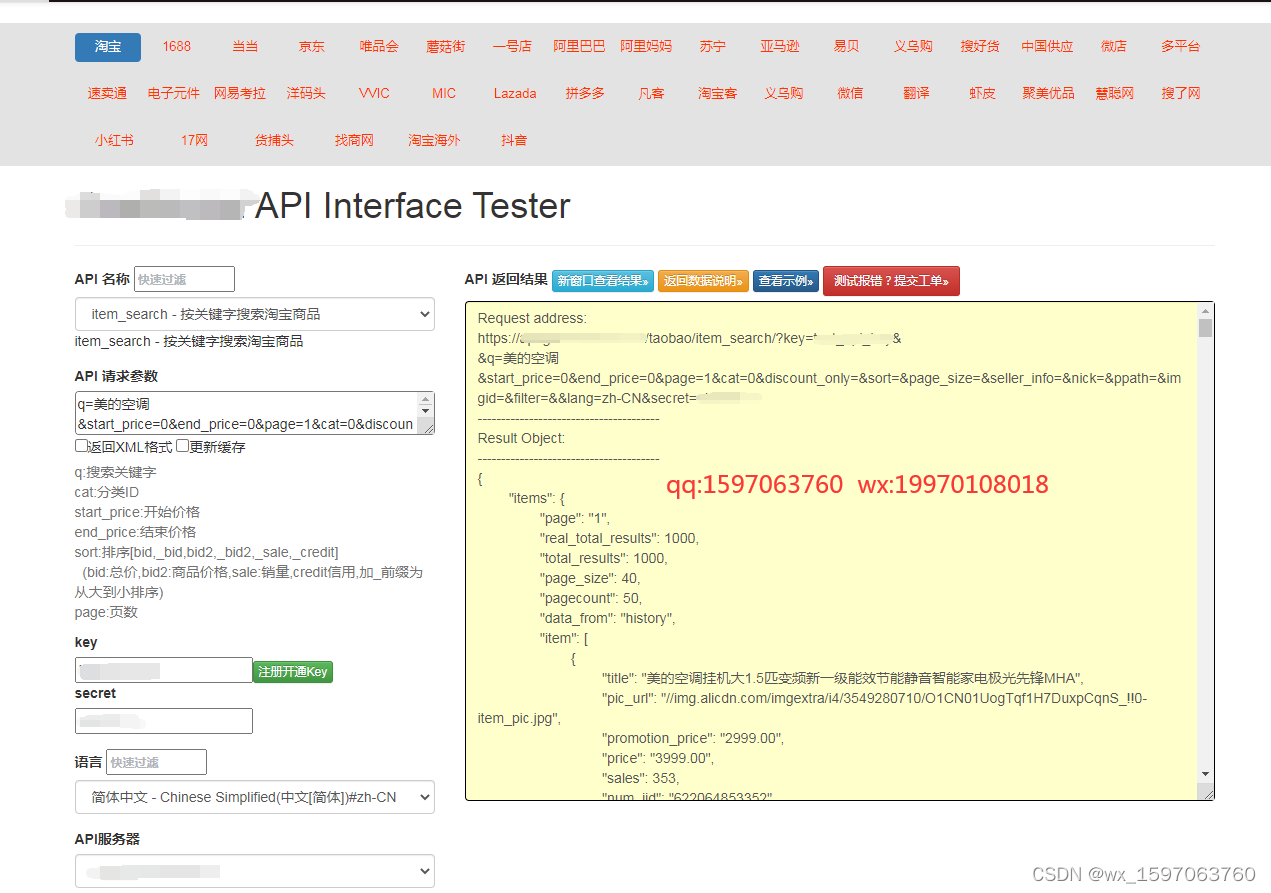The height and width of the screenshot is (893, 1271).
Task: Select the 17网 tab
Action: point(194,141)
